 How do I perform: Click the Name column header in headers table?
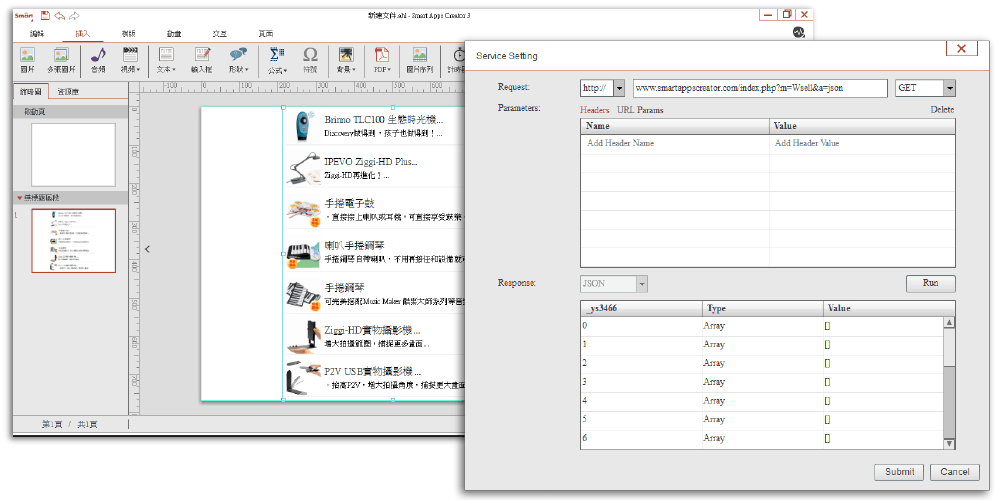pyautogui.click(x=675, y=126)
